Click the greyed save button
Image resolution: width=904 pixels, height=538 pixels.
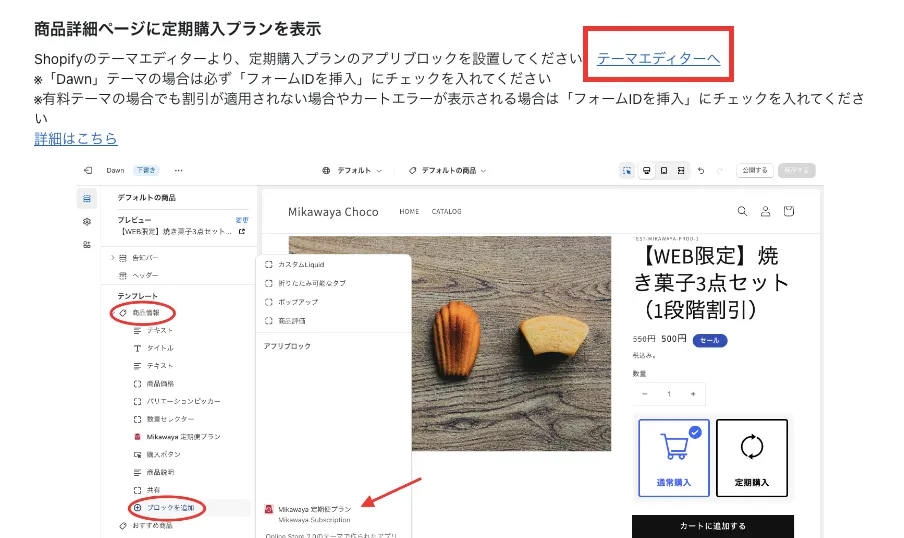(x=797, y=170)
